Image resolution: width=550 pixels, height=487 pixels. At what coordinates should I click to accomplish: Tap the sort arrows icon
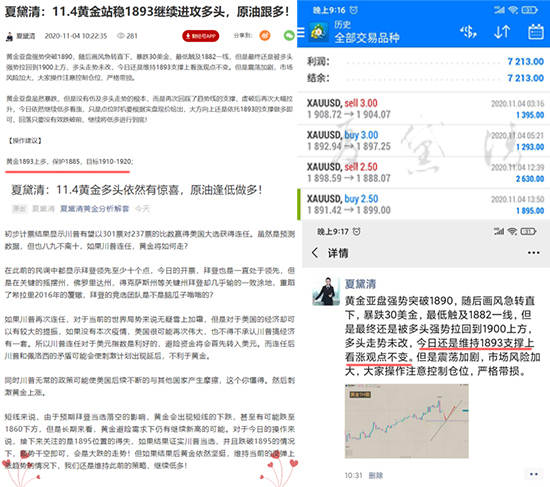click(502, 32)
